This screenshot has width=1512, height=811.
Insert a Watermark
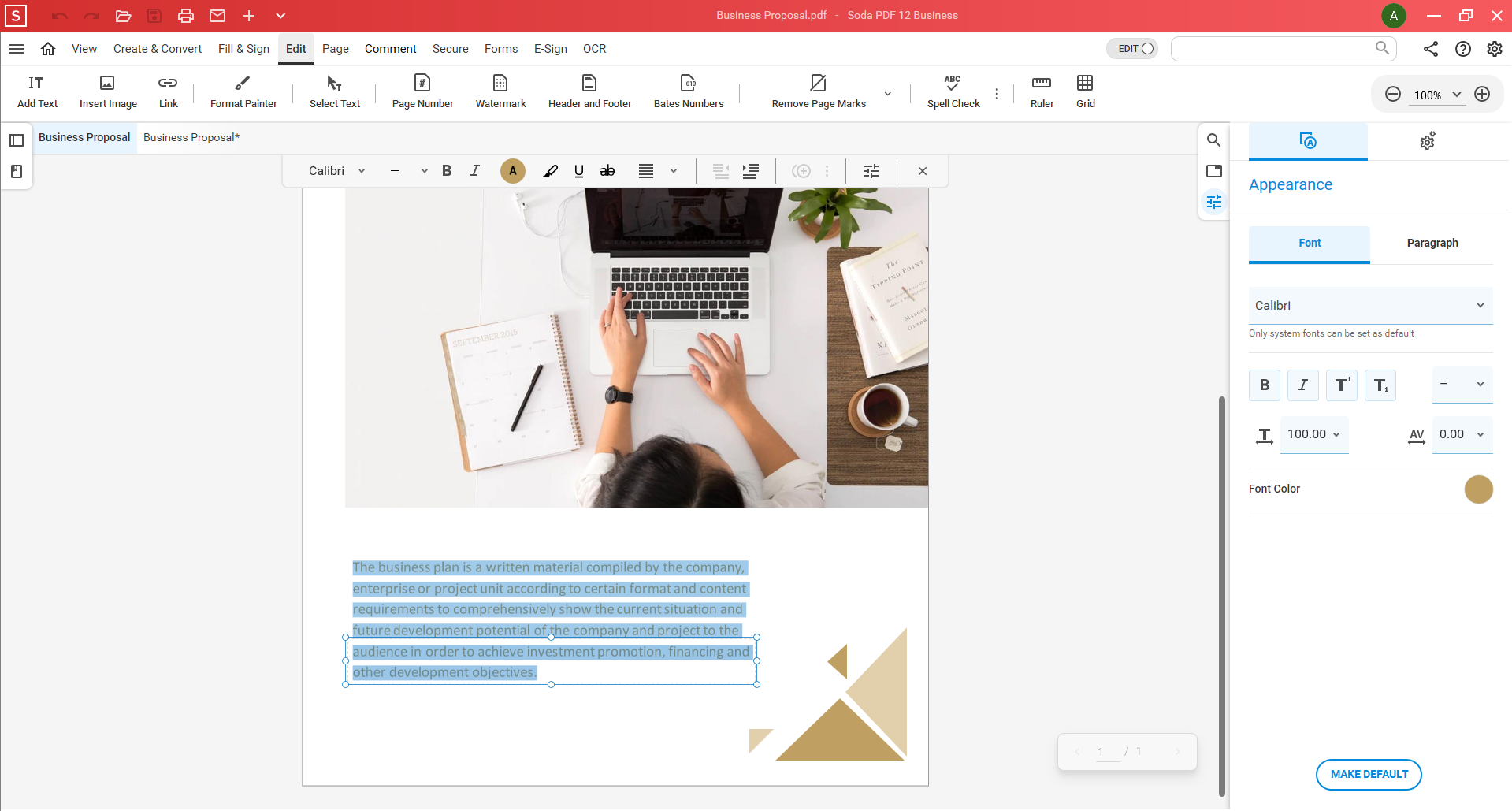tap(500, 92)
